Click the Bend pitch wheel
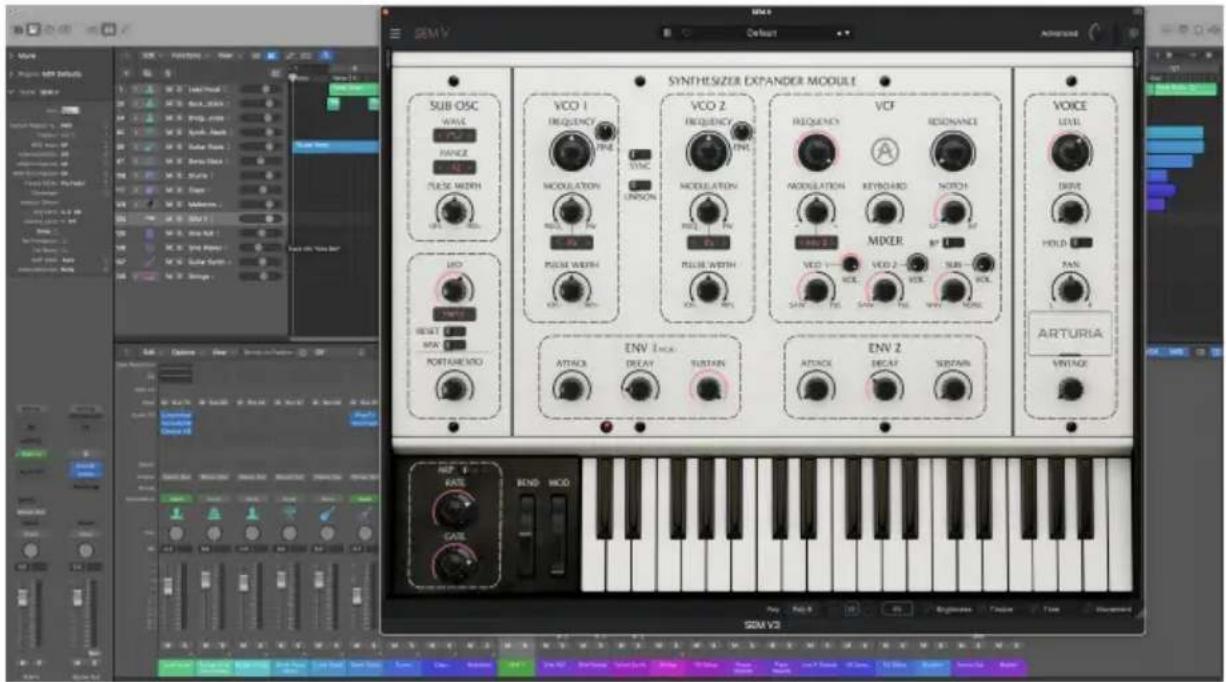This screenshot has height=682, width=1226. point(529,534)
